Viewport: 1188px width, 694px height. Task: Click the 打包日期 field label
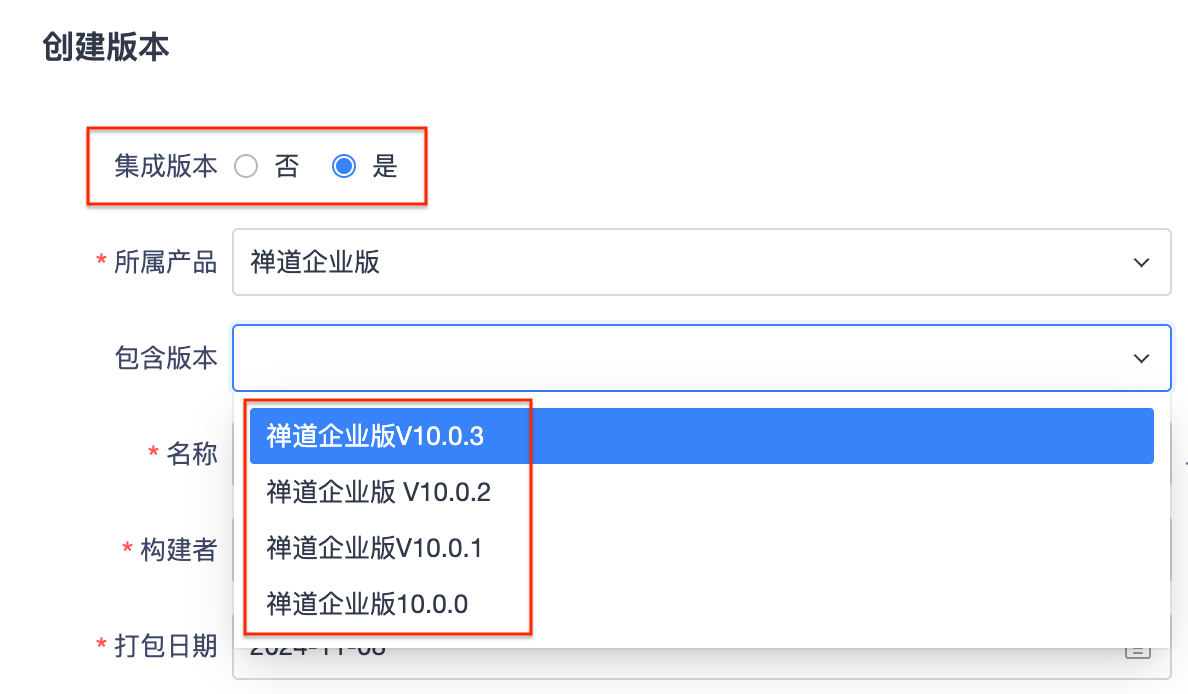(x=166, y=646)
